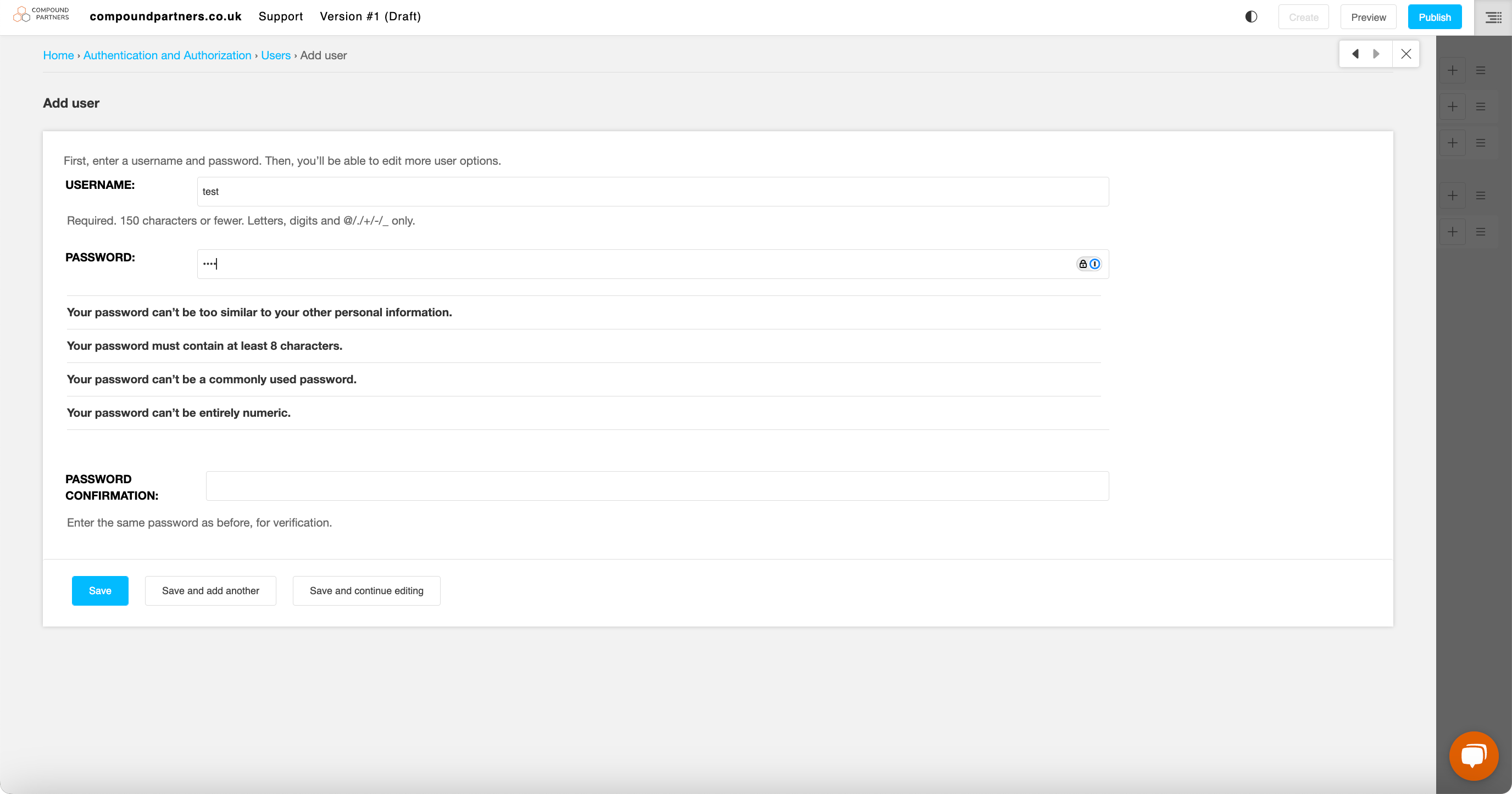This screenshot has width=1512, height=794.
Task: Click the 'entirely numeric' password hint
Action: 179,413
